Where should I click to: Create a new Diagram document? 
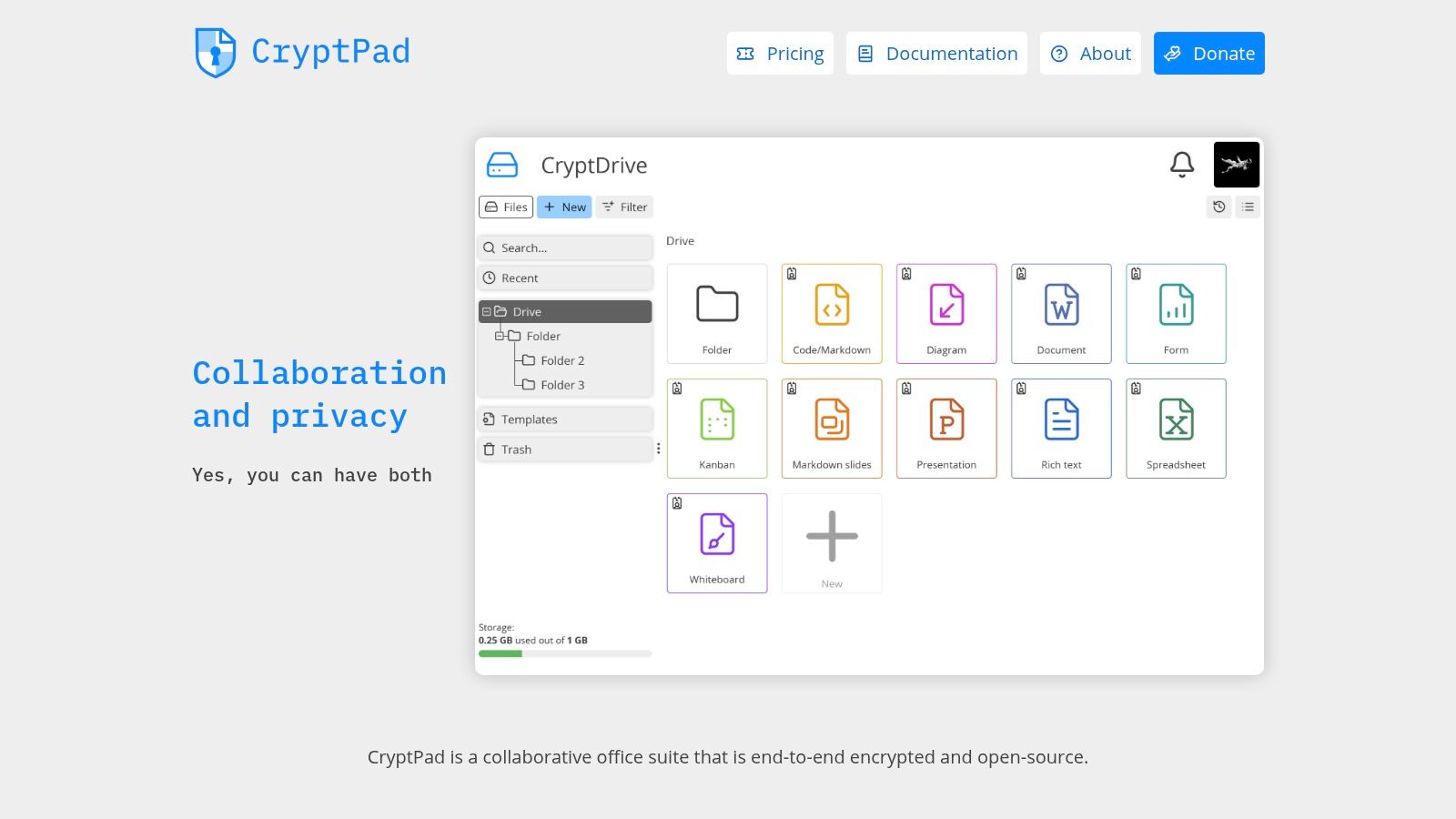(x=946, y=314)
